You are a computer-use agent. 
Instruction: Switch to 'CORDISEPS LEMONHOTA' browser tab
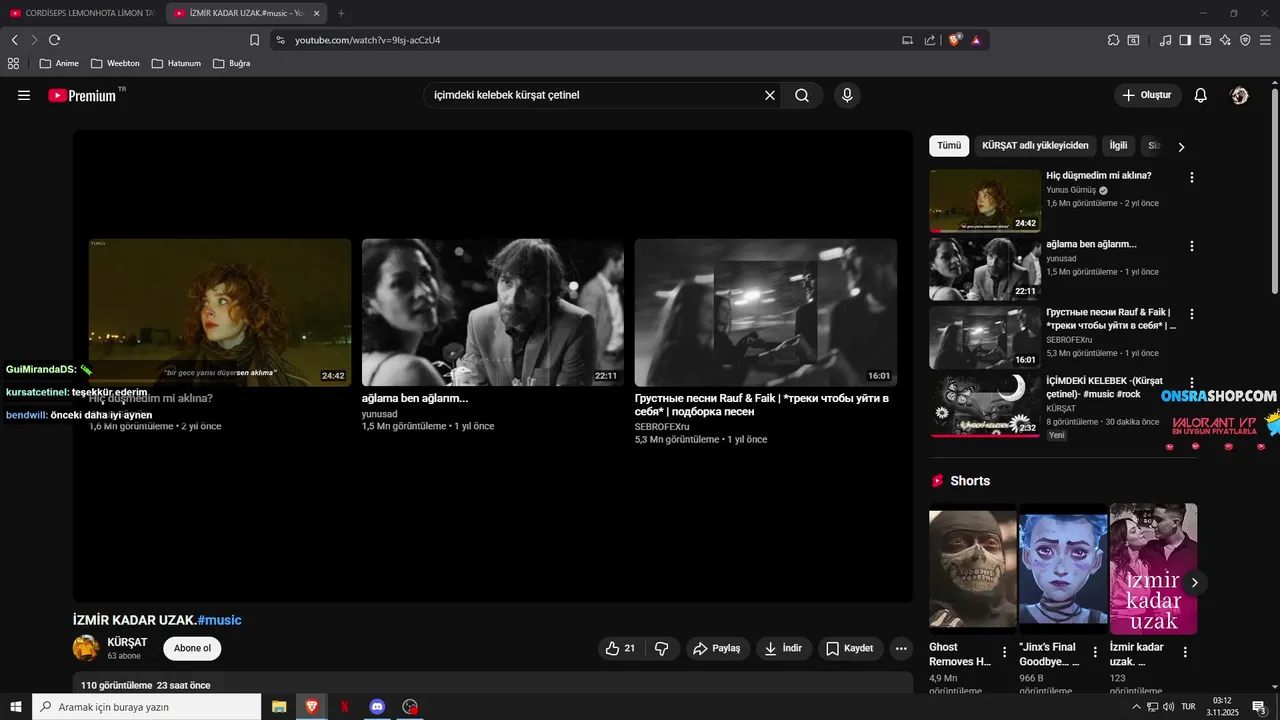(82, 13)
